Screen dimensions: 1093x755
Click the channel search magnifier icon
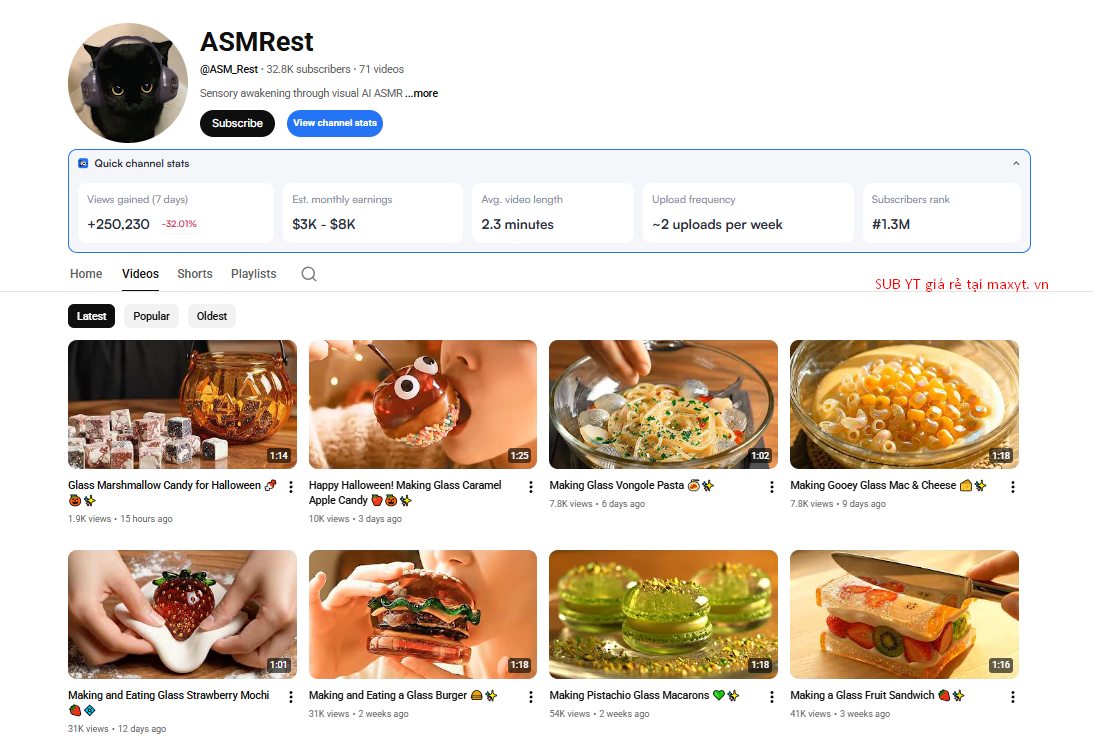[x=309, y=274]
